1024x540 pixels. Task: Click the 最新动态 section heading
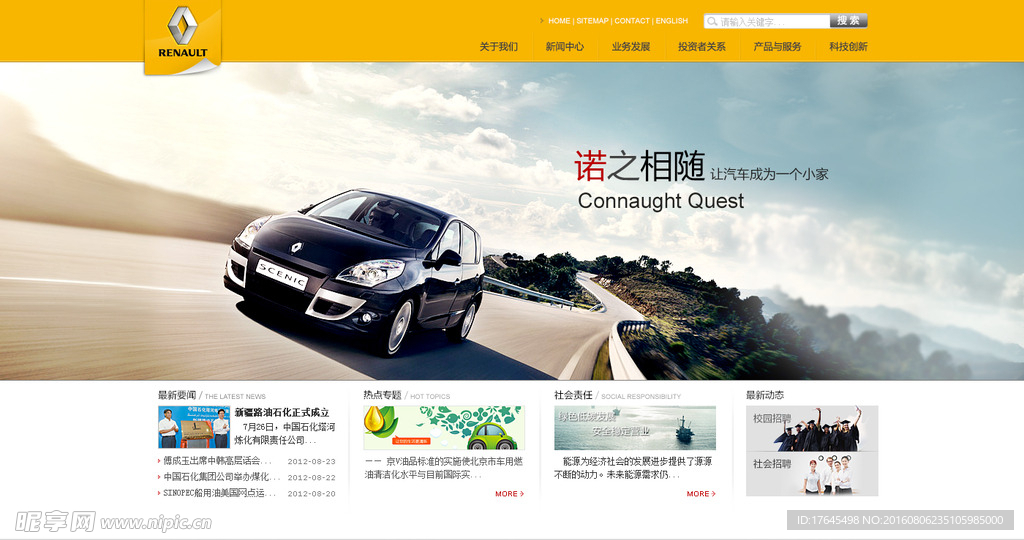[765, 395]
